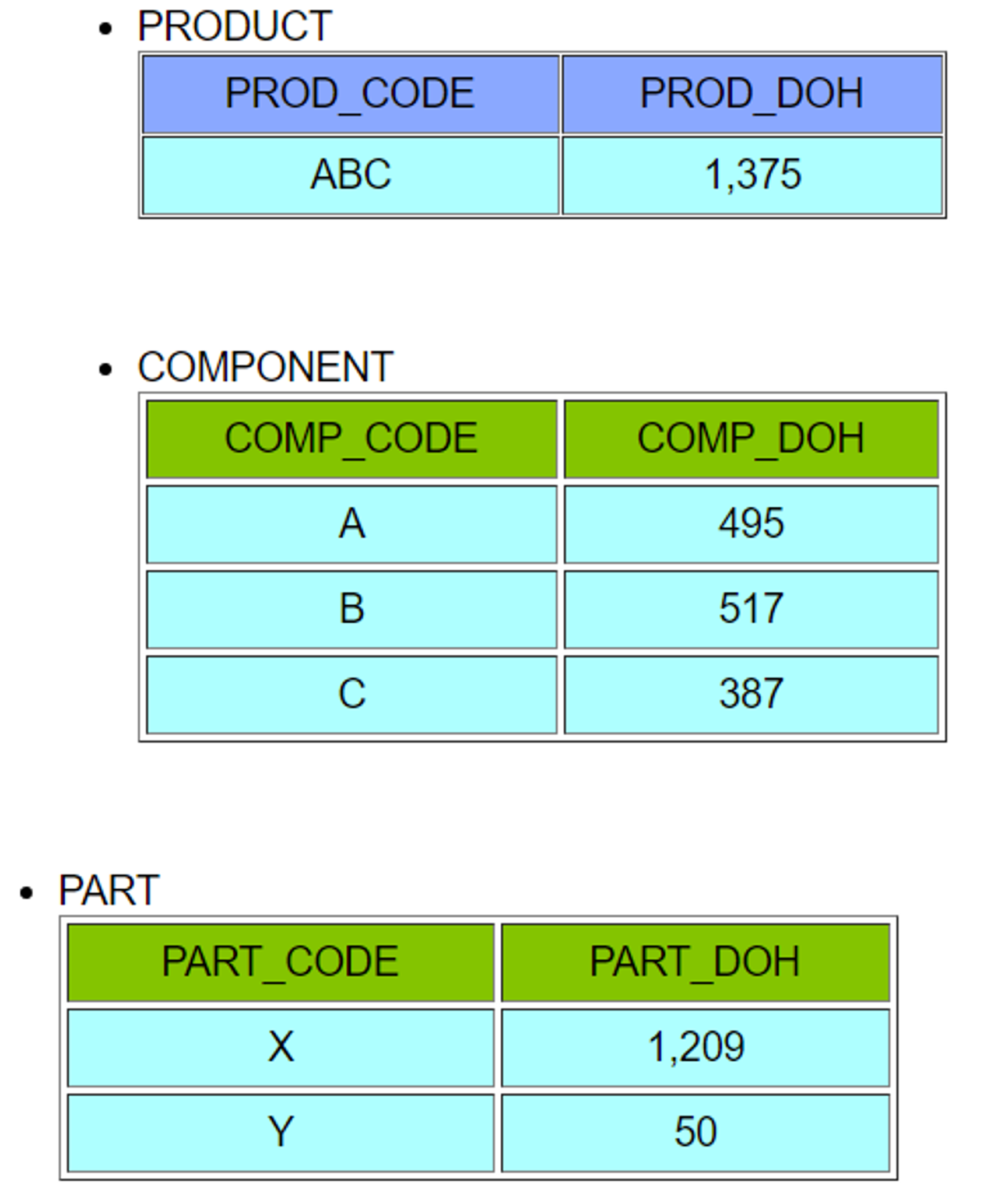Select the COMP_DOH column header
1008x1193 pixels.
pyautogui.click(x=751, y=439)
